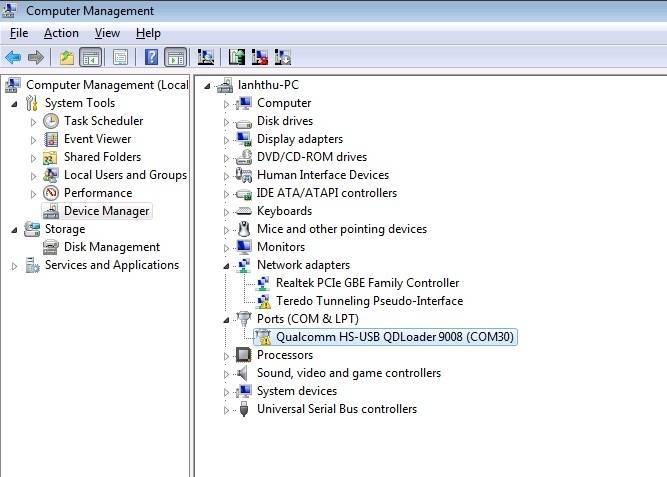Viewport: 667px width, 477px height.
Task: Select Ports (COM & LPT) label
Action: coord(308,319)
